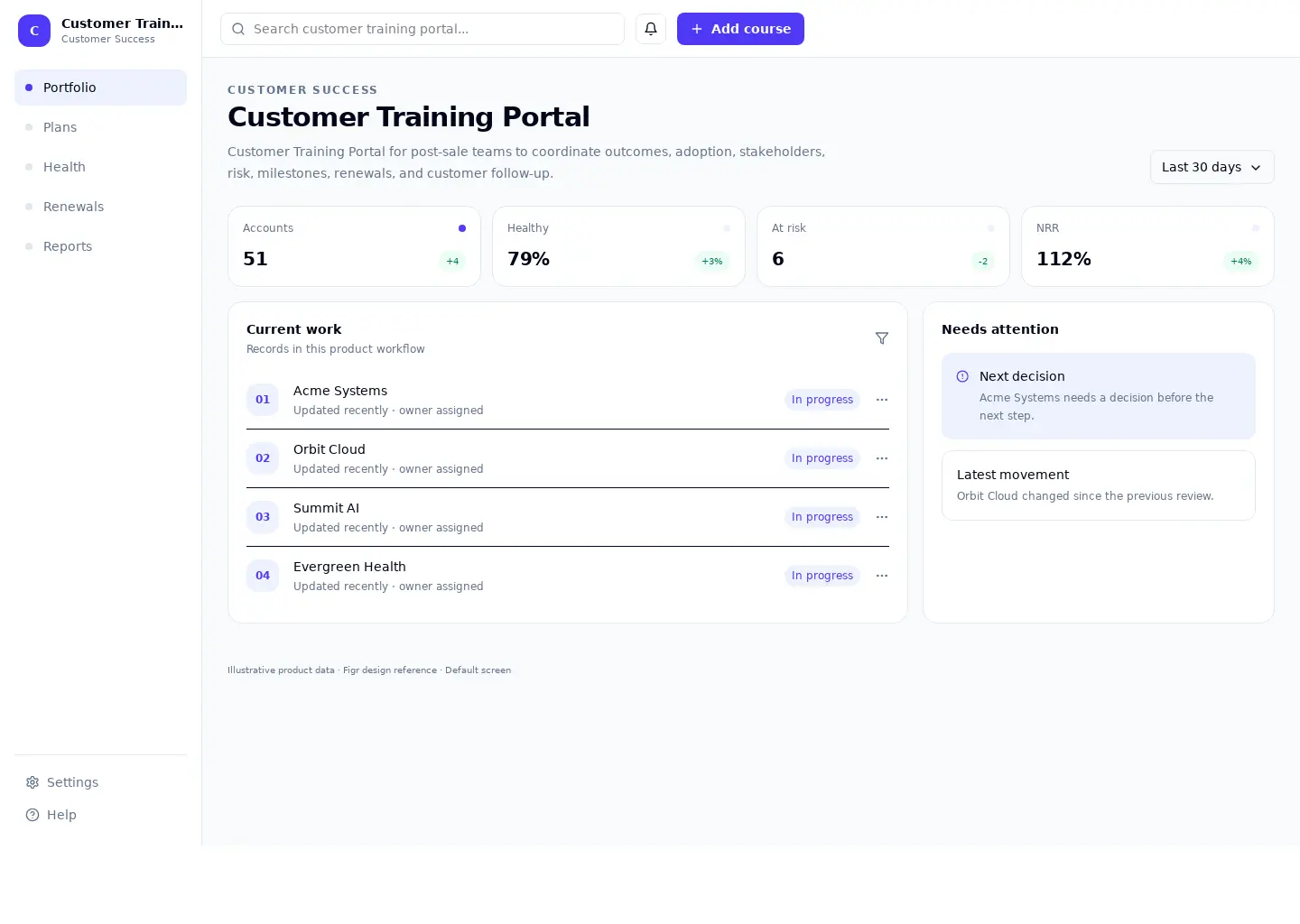Focus the search customer training portal field
Viewport: 1300px width, 924px height.
[422, 29]
